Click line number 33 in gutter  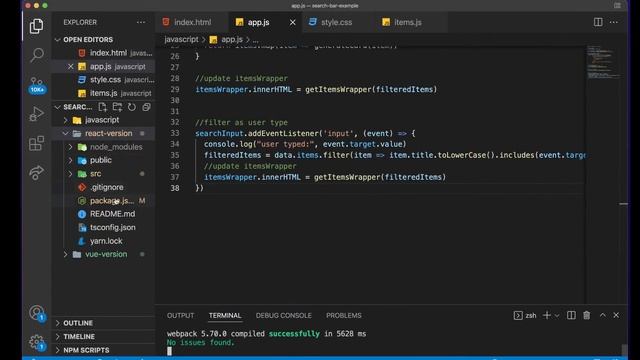coord(175,133)
